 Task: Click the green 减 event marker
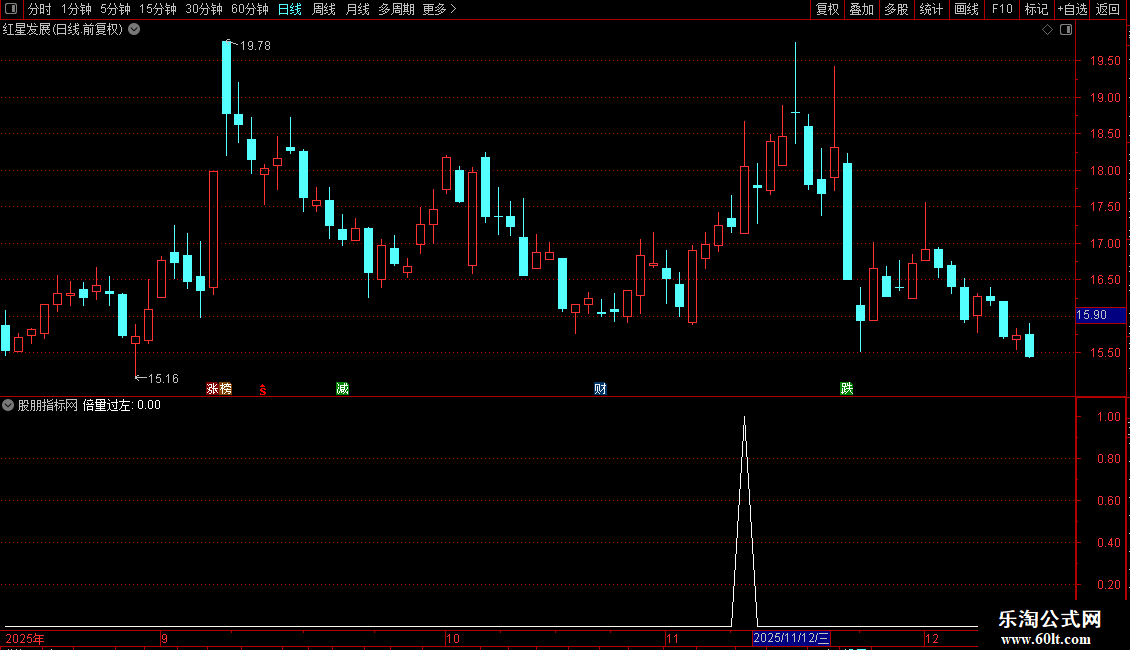(x=342, y=389)
